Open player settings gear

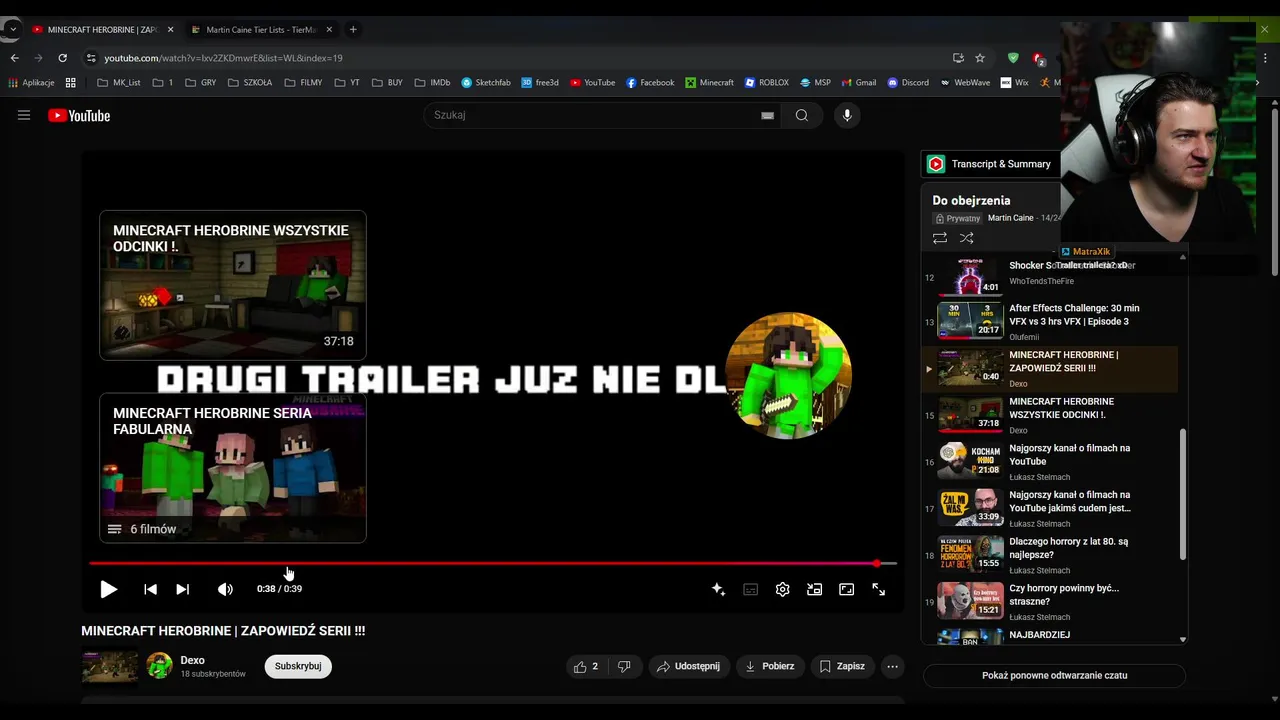coord(782,589)
